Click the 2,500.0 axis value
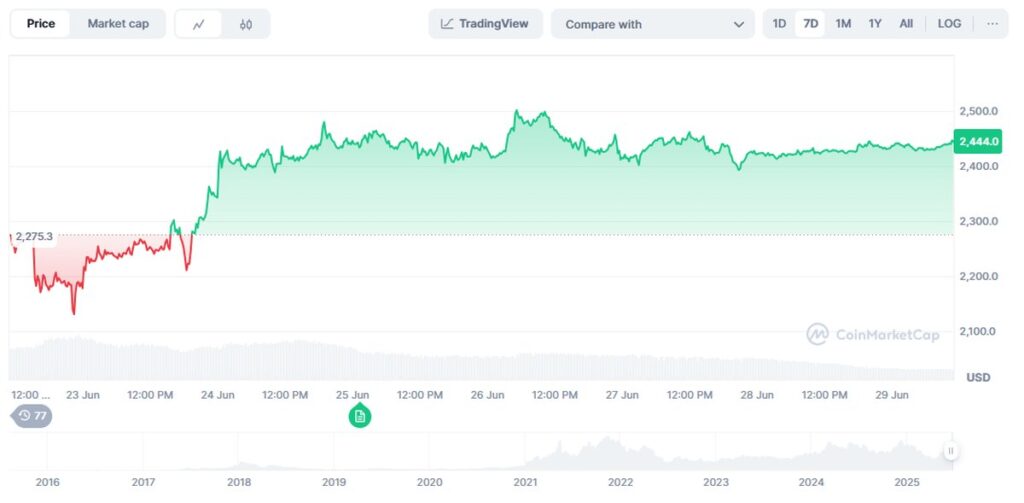1024x503 pixels. coord(978,111)
